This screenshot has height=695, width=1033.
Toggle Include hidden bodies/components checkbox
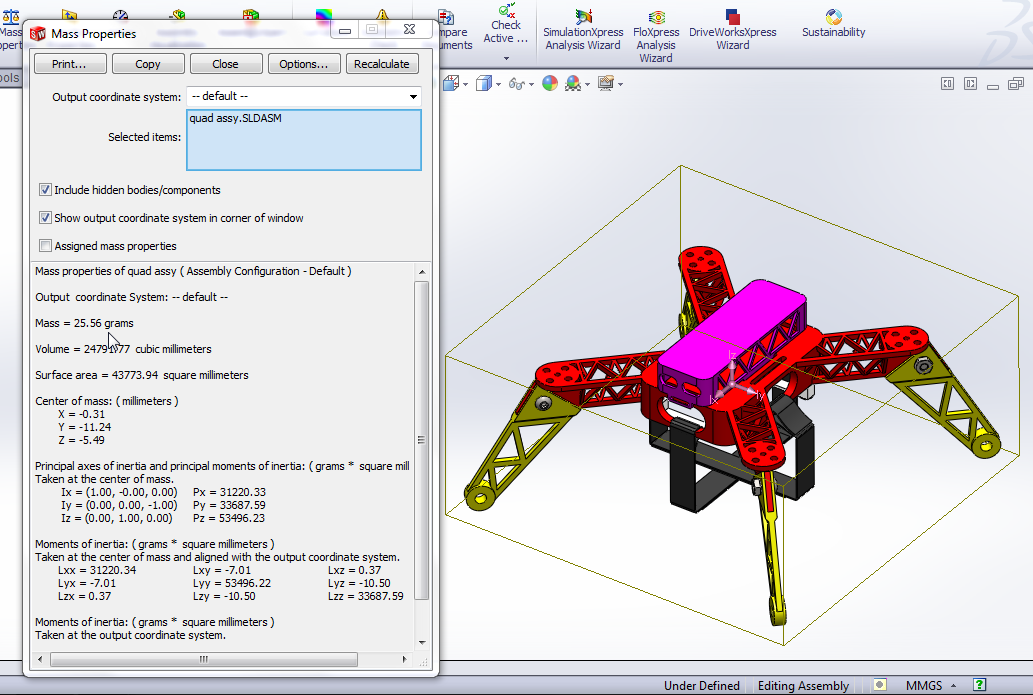coord(45,190)
